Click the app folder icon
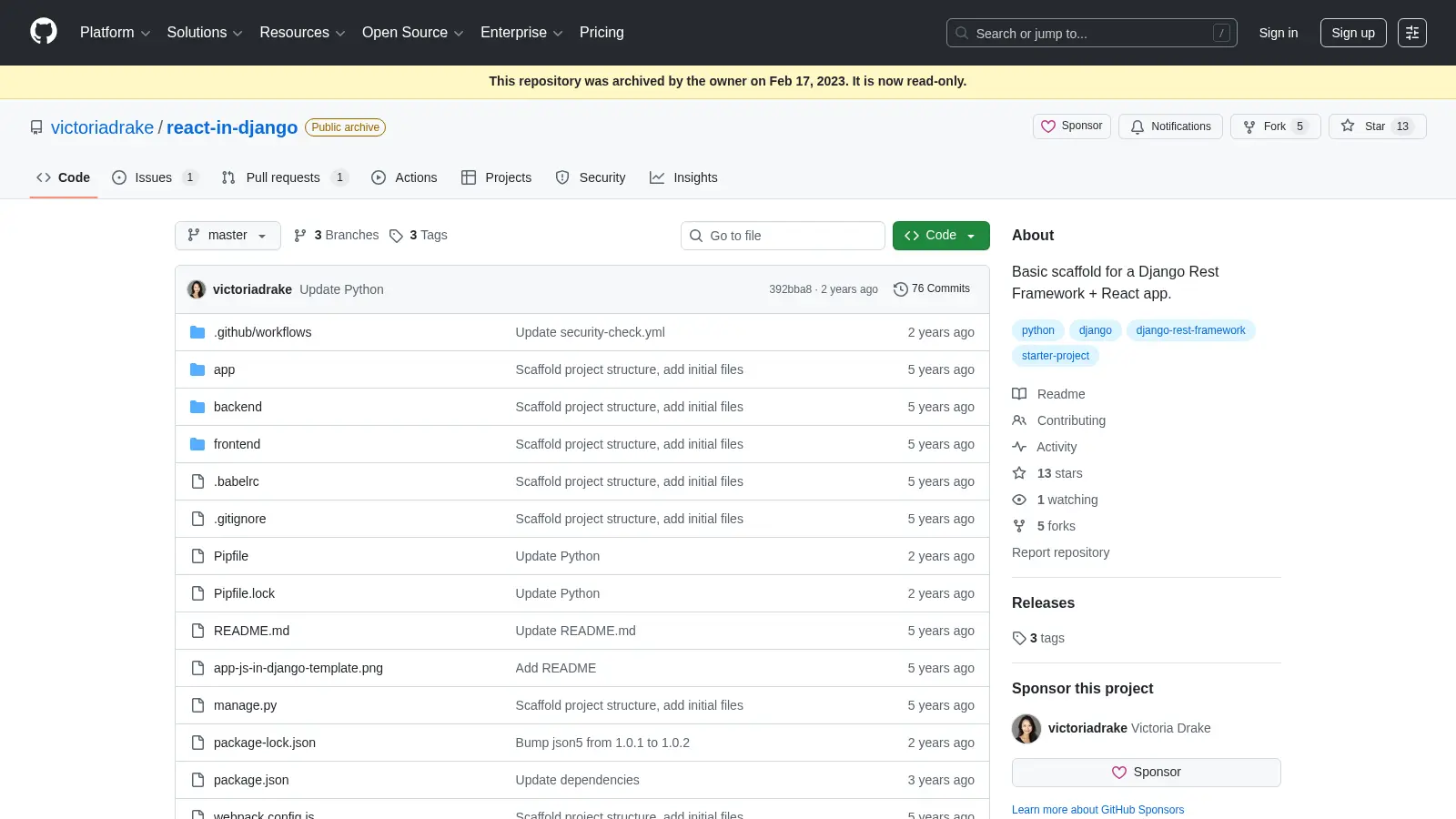The image size is (1456, 819). tap(197, 369)
